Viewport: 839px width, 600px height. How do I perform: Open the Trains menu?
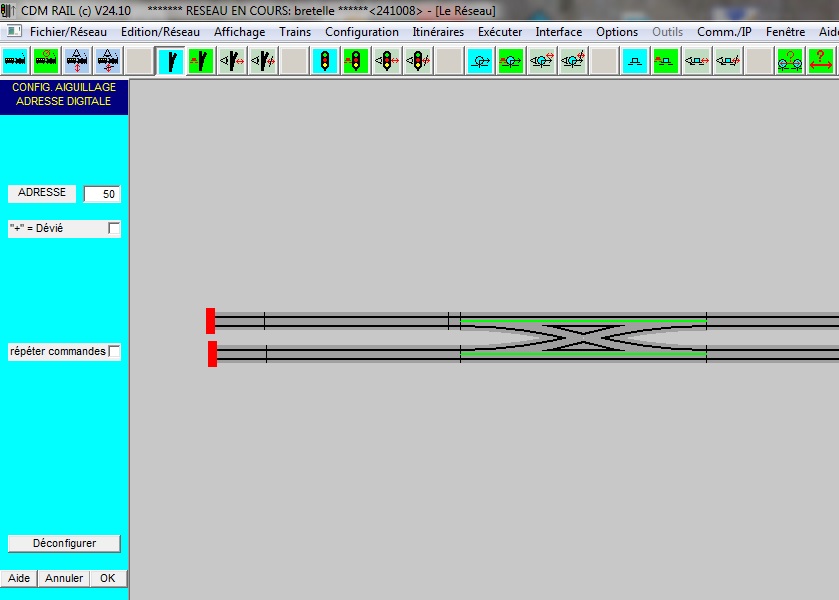(x=295, y=32)
